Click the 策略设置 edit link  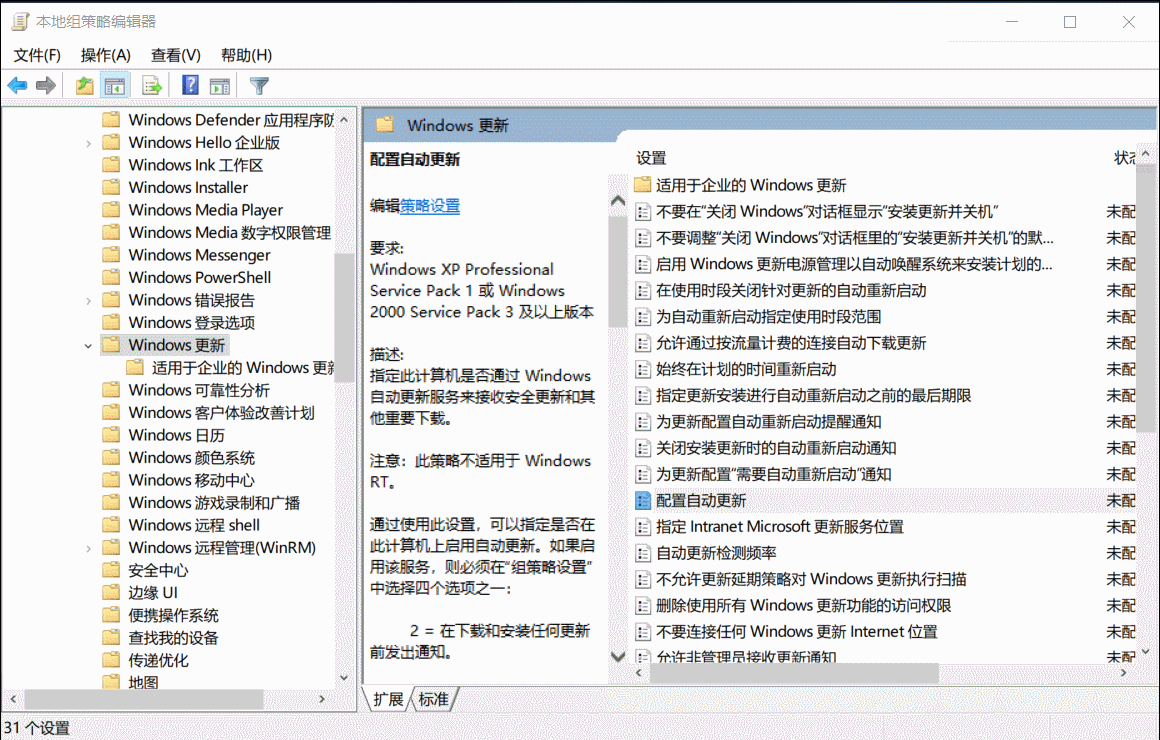click(430, 206)
